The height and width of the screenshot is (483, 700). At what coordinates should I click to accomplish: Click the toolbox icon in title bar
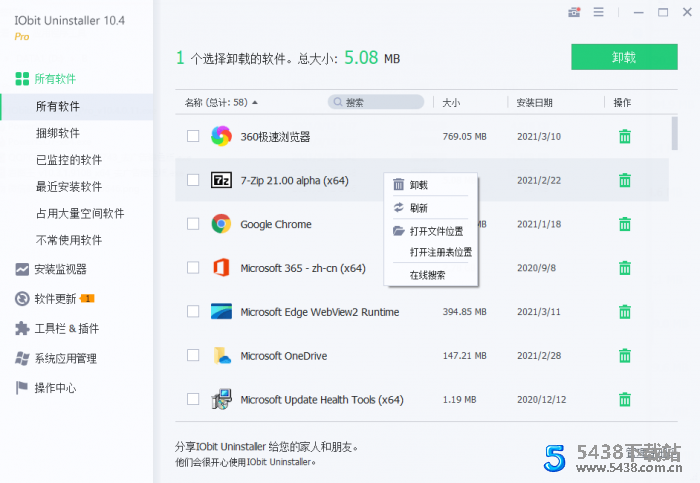(x=574, y=12)
